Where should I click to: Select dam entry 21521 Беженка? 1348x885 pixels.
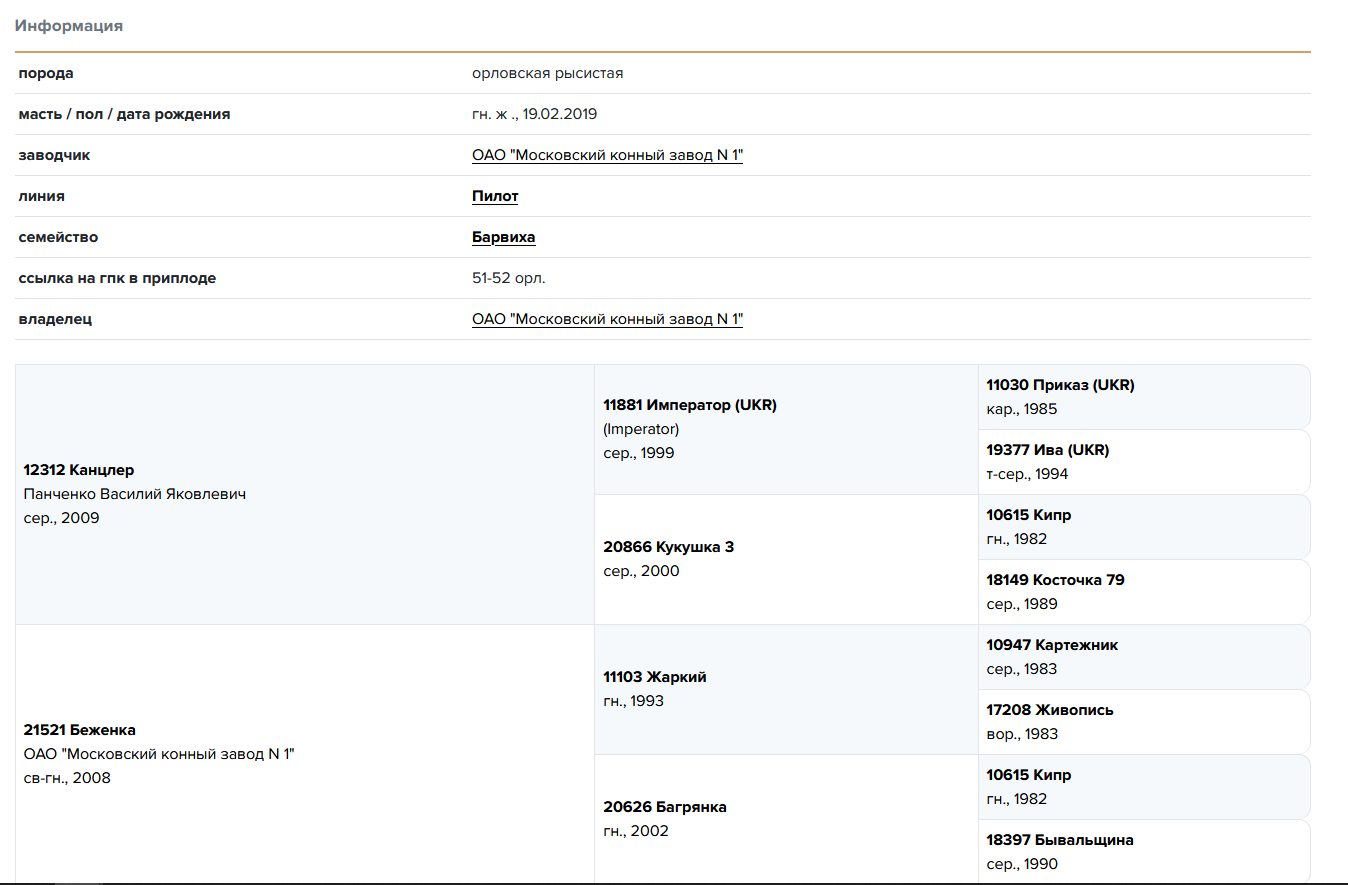click(80, 730)
